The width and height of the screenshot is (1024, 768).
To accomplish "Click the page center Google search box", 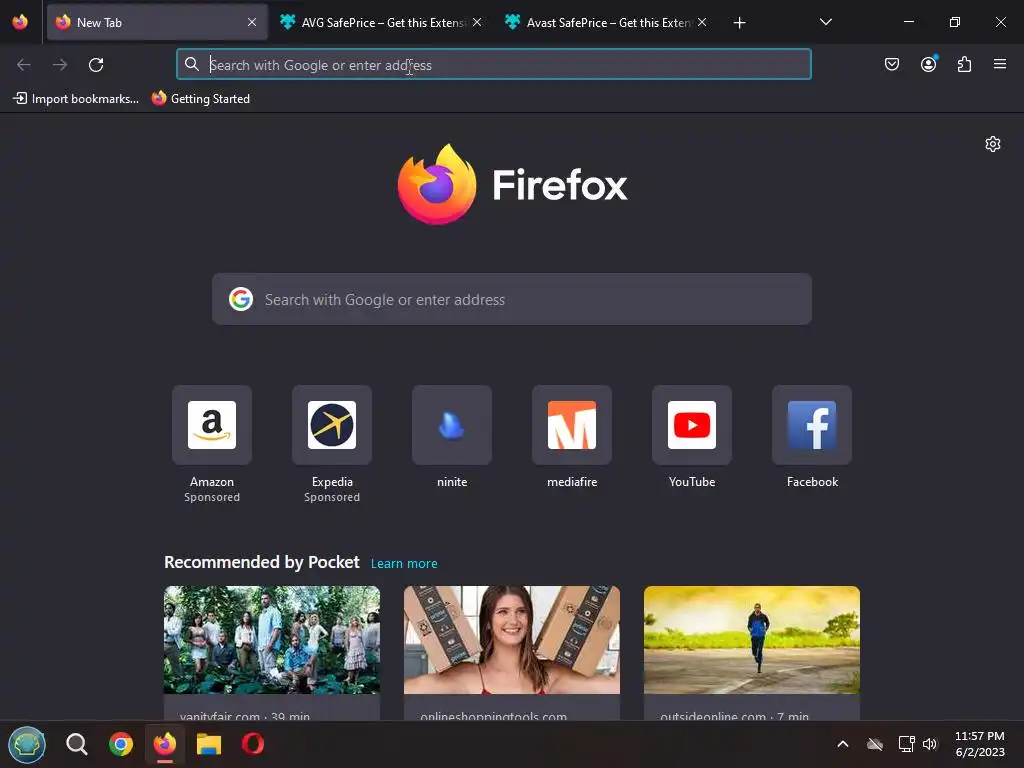I will click(512, 299).
